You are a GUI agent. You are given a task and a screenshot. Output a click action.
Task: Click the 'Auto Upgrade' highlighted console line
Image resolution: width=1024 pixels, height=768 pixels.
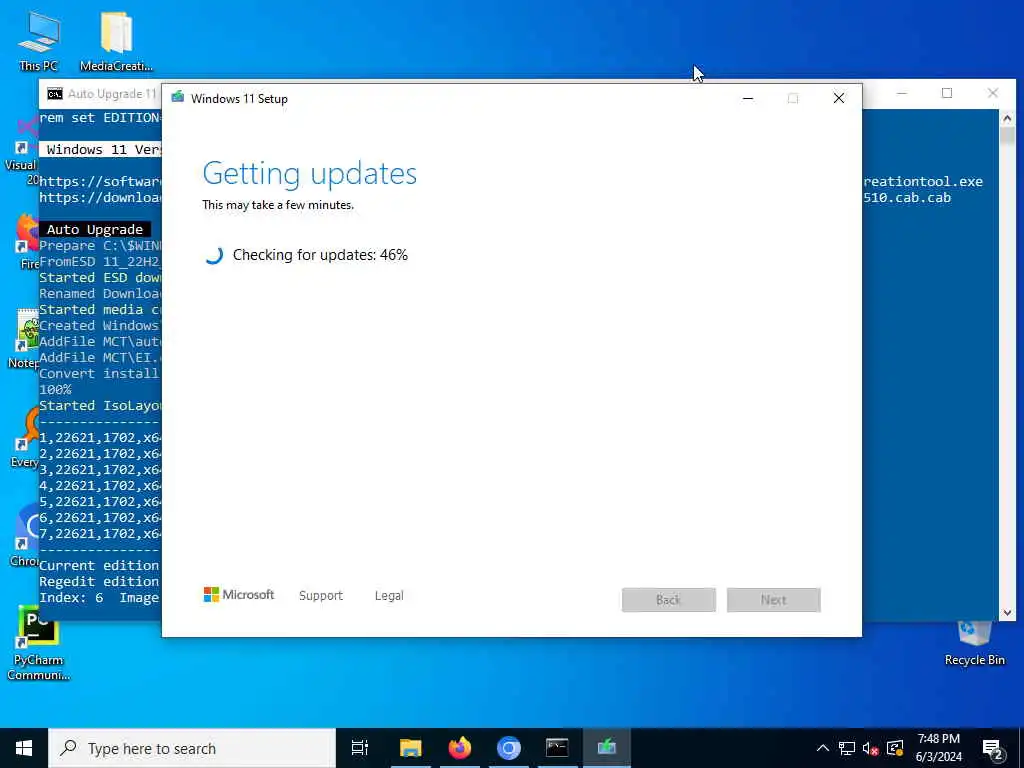95,229
